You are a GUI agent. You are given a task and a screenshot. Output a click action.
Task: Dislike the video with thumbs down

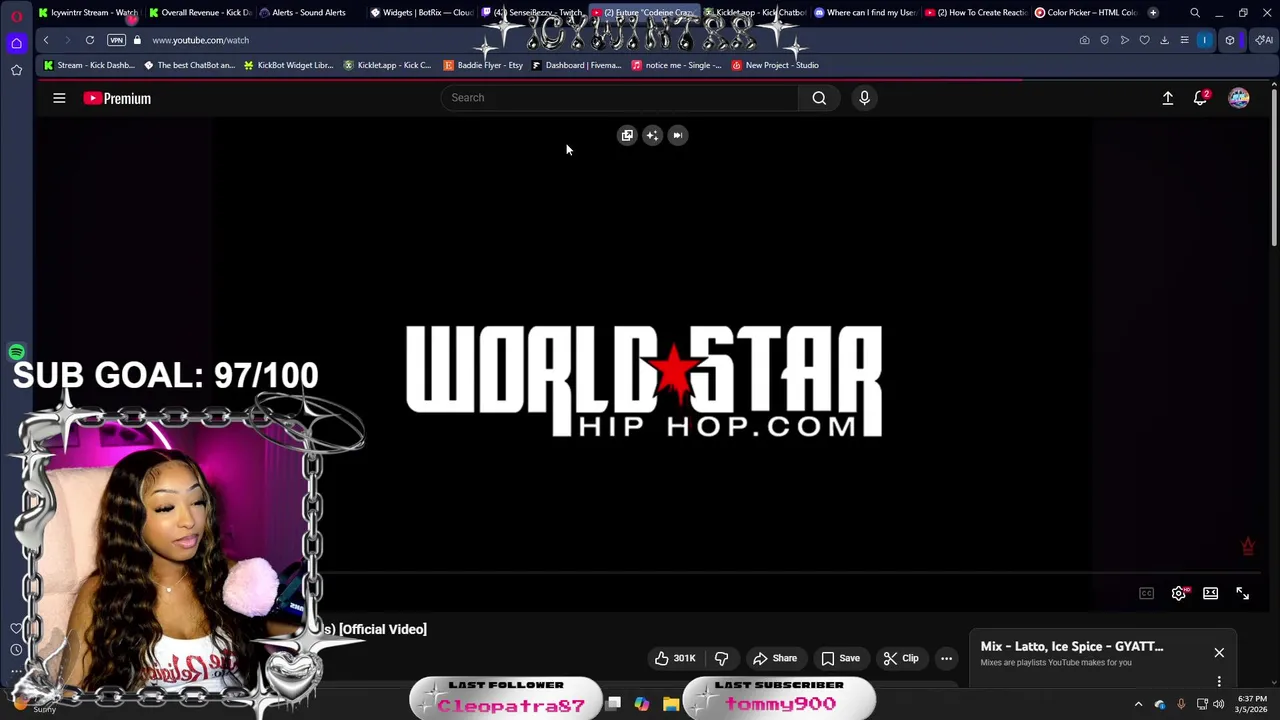tap(721, 658)
